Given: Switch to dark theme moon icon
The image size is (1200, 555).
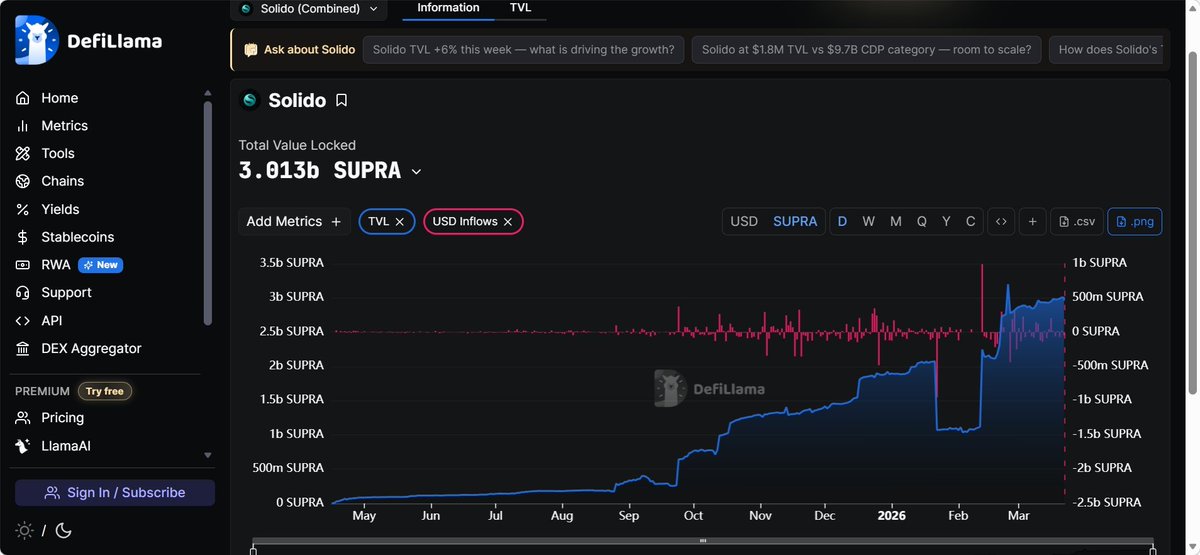Looking at the screenshot, I should (63, 530).
